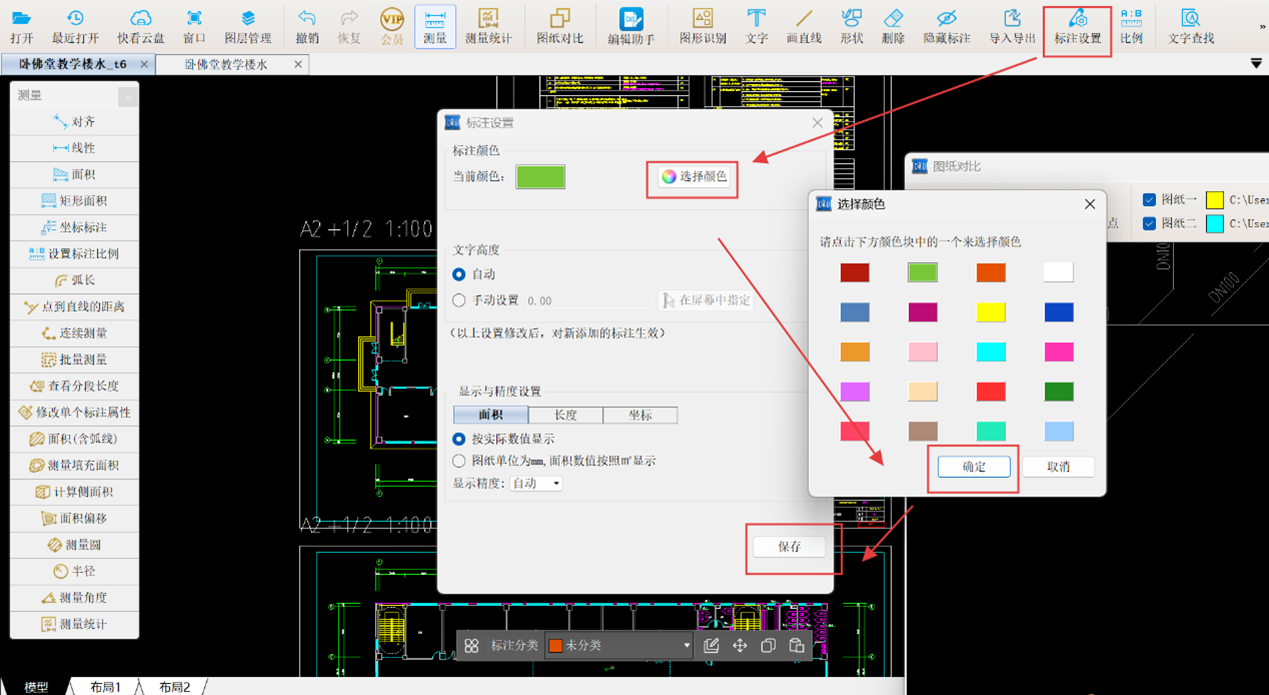Click the 图纸对比 drawing compare icon
Image resolution: width=1269 pixels, height=695 pixels.
(x=559, y=26)
